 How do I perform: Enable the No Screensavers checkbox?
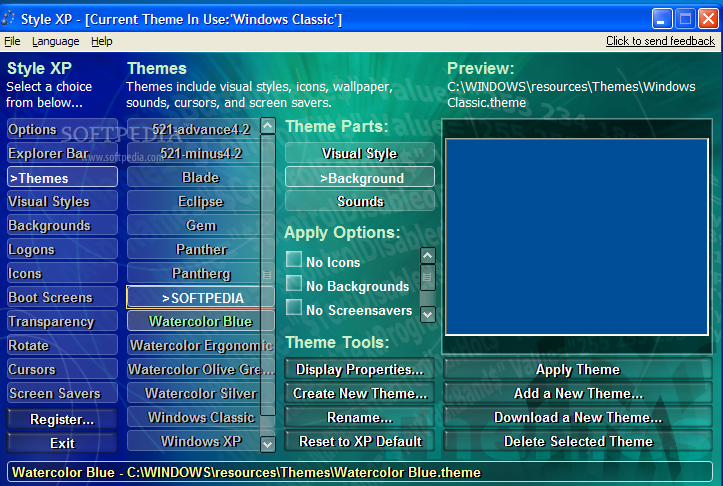point(294,308)
